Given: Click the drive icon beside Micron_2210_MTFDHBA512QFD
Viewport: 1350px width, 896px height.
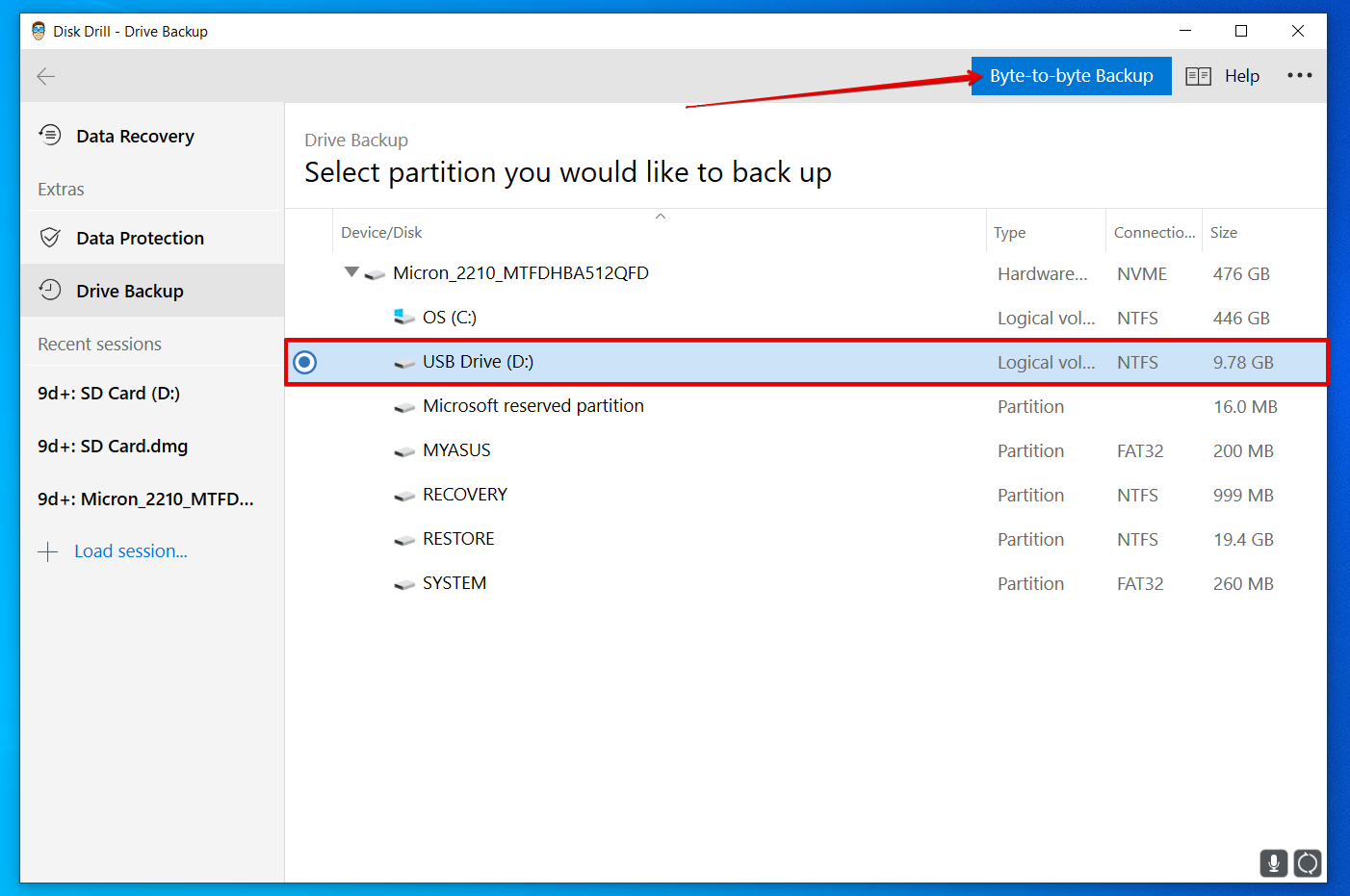Looking at the screenshot, I should pos(375,274).
